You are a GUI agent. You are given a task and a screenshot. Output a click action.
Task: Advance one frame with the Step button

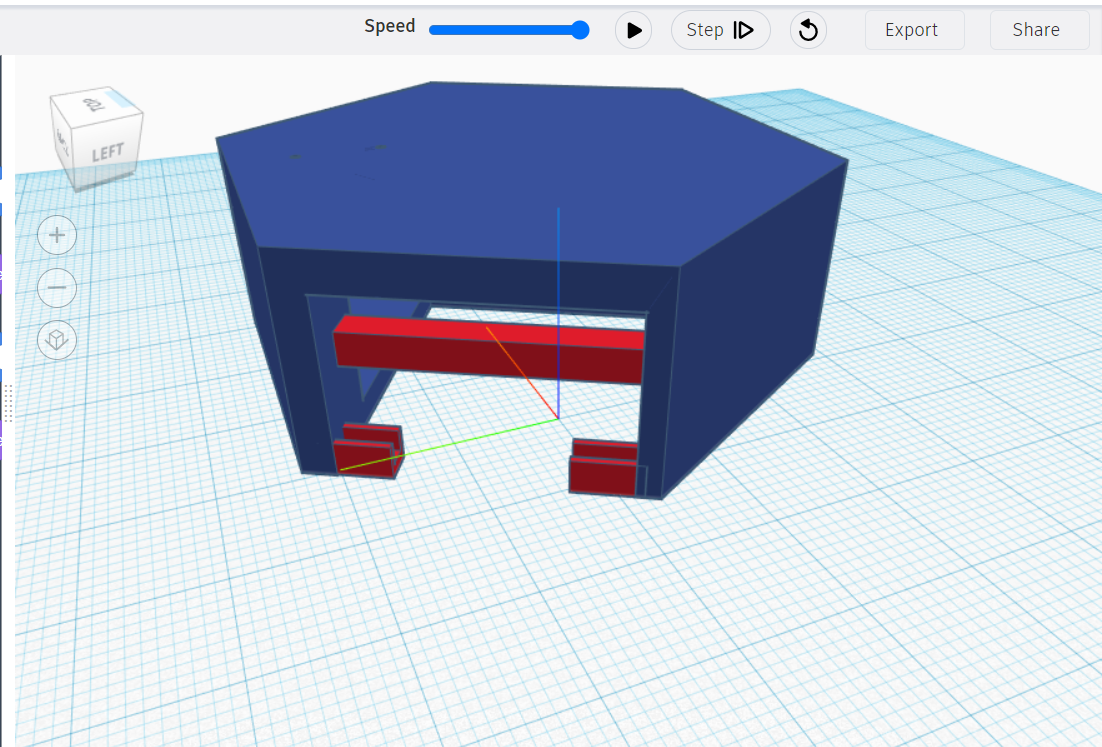point(719,30)
